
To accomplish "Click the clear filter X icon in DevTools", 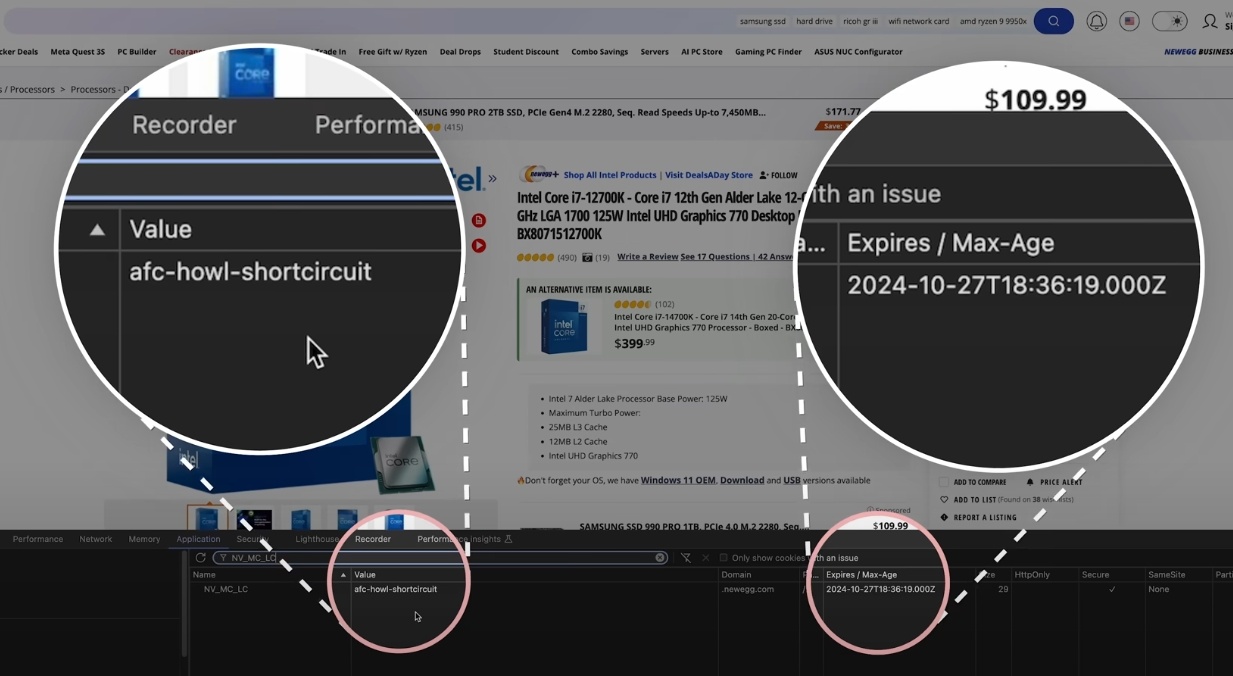I will tap(660, 558).
